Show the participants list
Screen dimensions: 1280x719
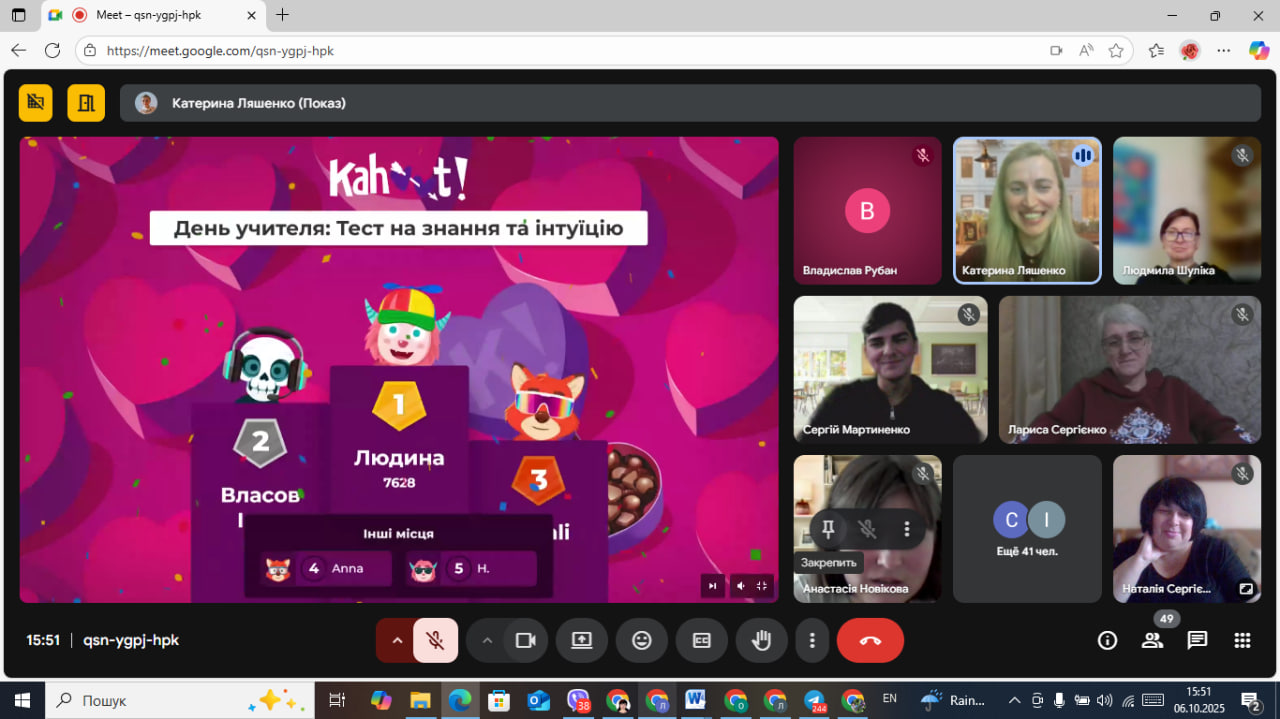[x=1152, y=641]
